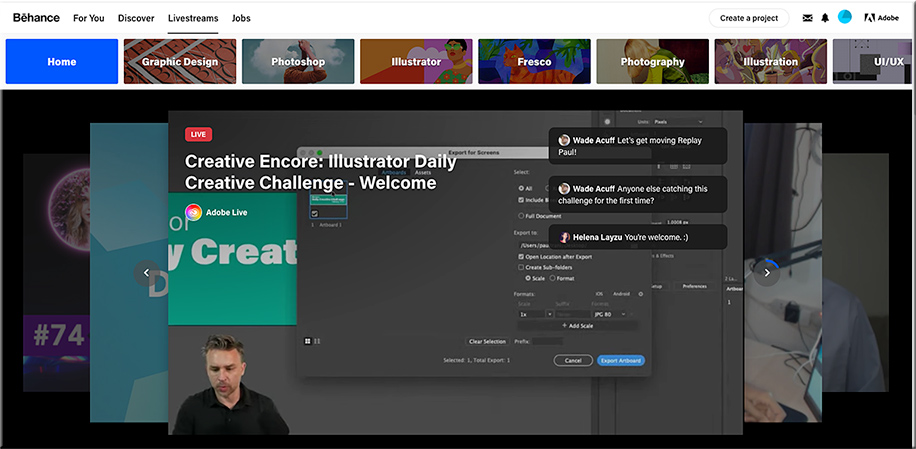Open the #74 livestream card on left

56,273
